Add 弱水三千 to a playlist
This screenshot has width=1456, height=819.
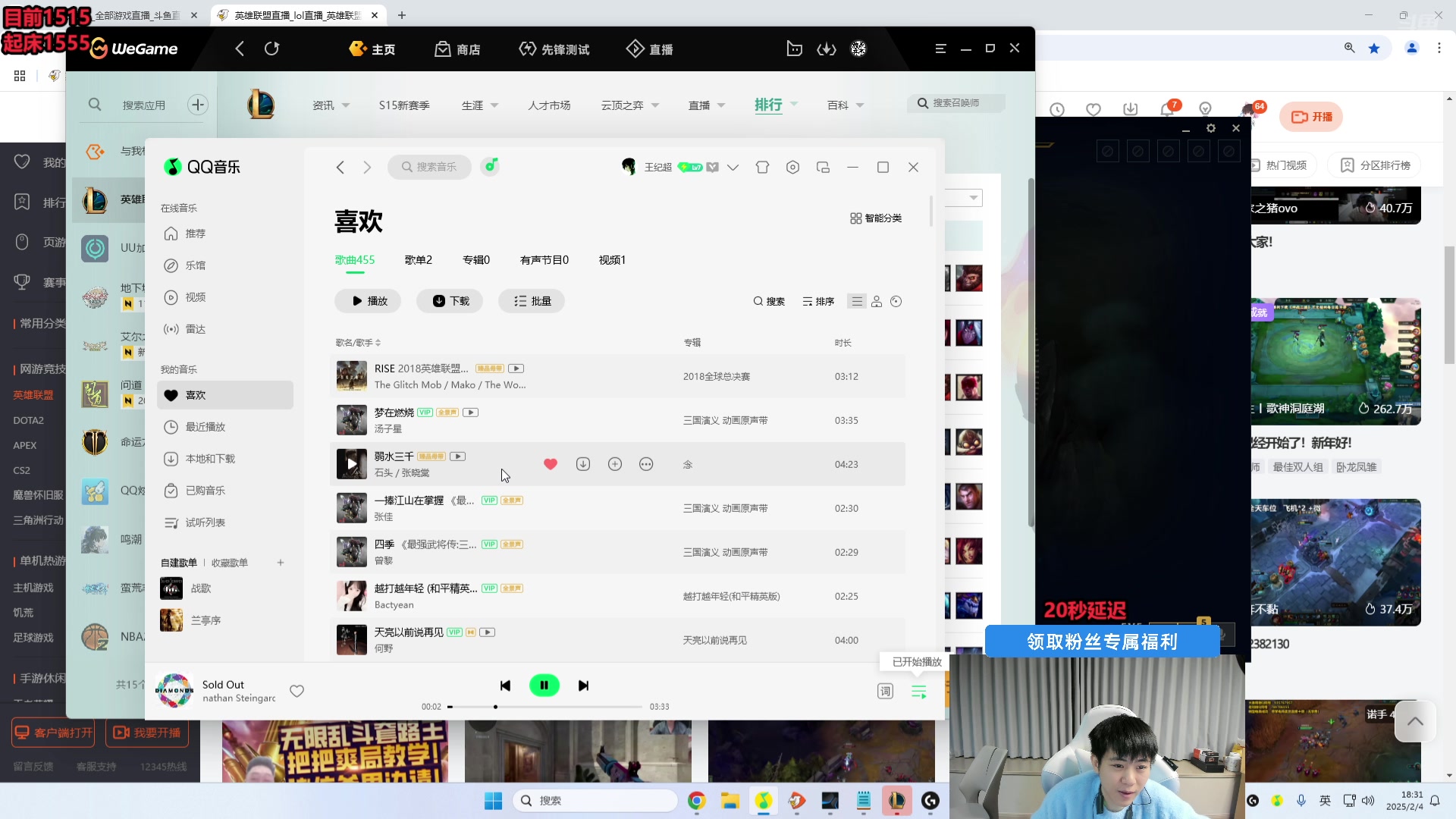[615, 464]
